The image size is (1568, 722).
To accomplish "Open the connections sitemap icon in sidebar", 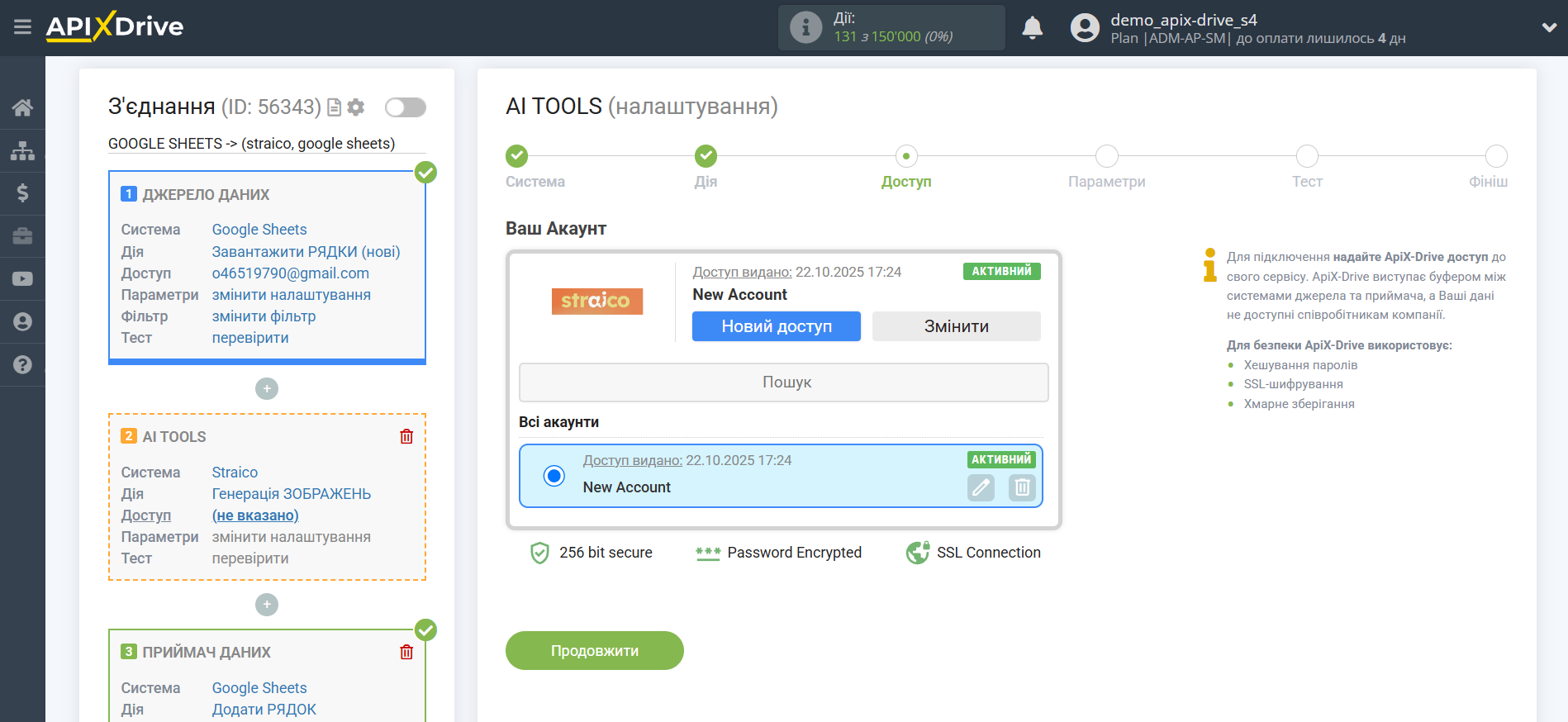I will [22, 151].
